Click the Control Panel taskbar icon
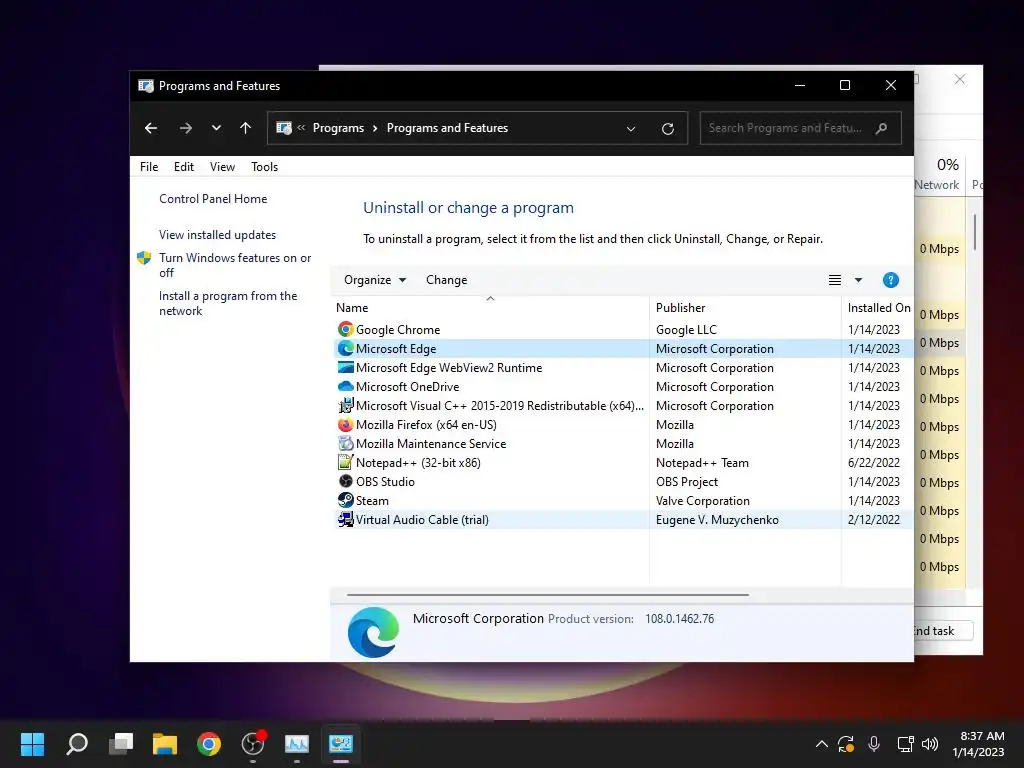The image size is (1024, 768). point(341,743)
